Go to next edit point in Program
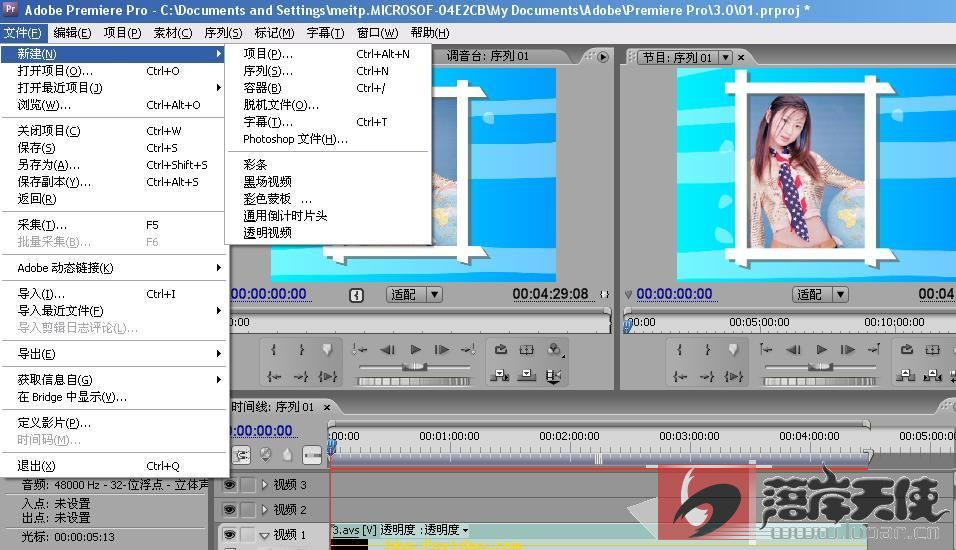956x550 pixels. pos(874,349)
